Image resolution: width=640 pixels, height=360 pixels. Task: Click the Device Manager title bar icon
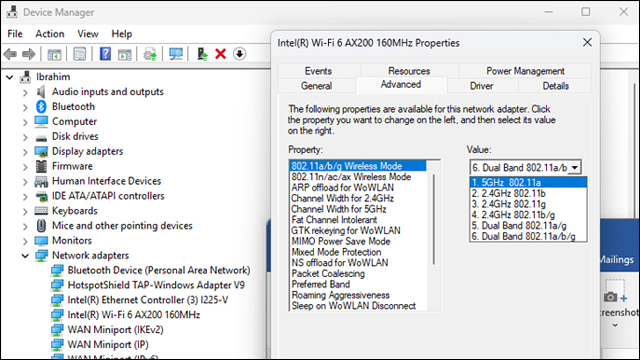click(x=12, y=12)
